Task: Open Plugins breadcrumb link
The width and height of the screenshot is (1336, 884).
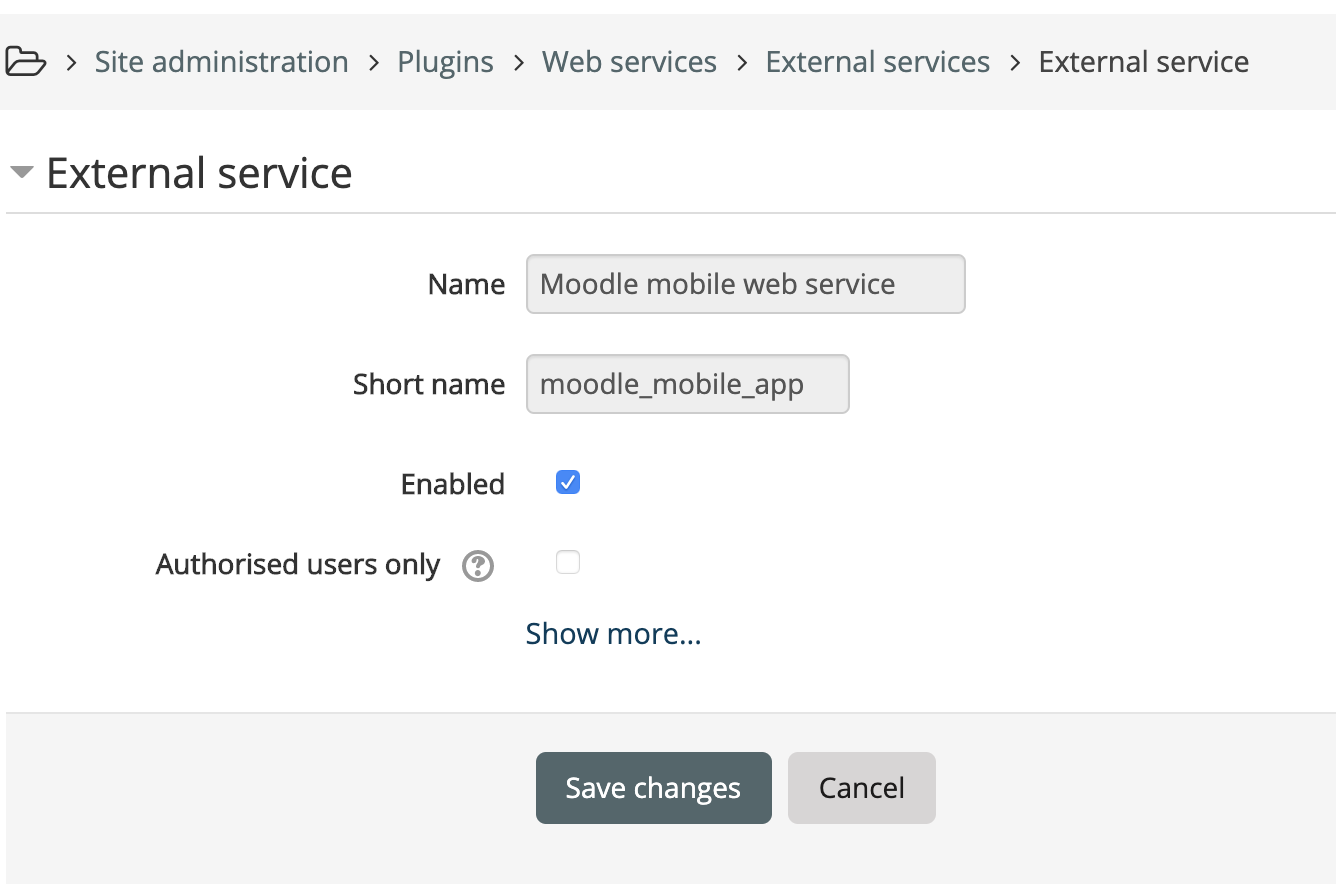Action: 446,62
